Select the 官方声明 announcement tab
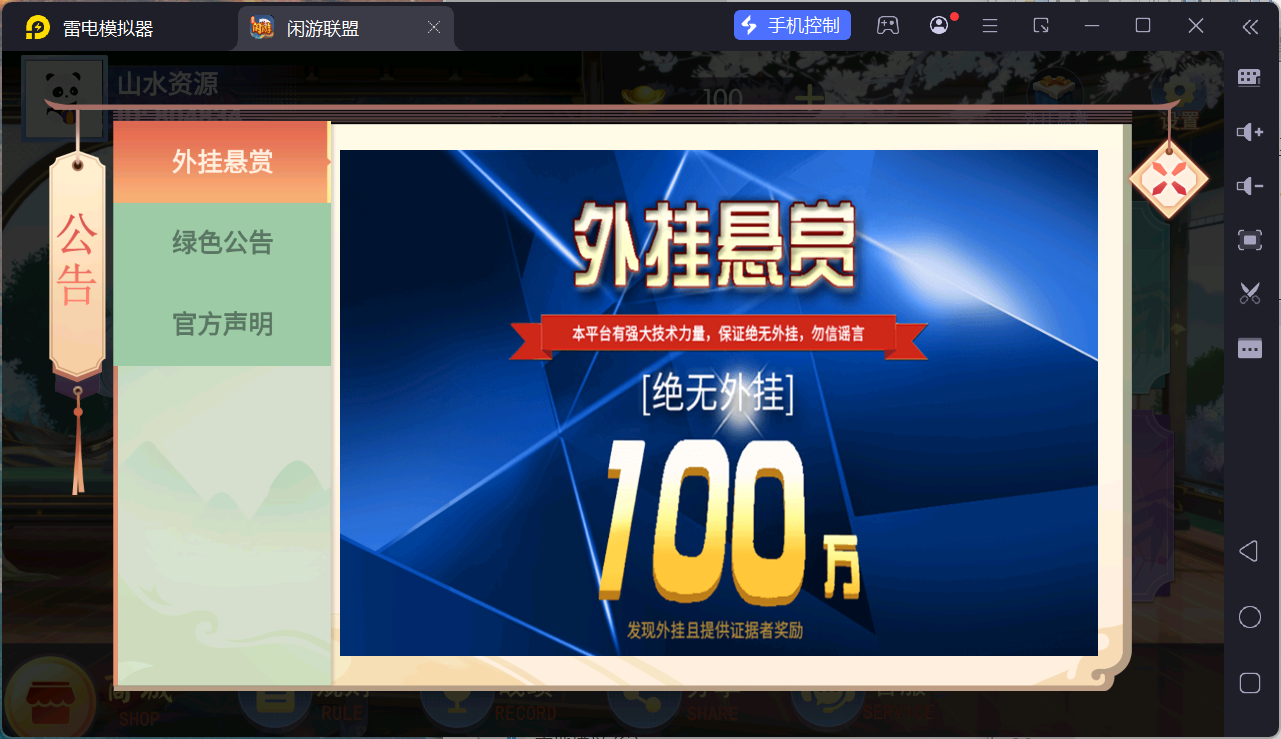The width and height of the screenshot is (1281, 739). point(222,322)
